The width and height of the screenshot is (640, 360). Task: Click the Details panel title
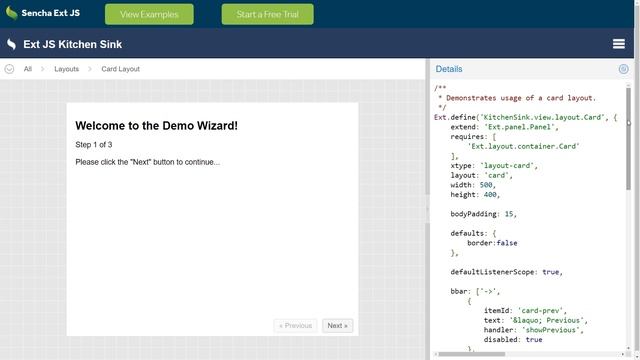[x=449, y=69]
